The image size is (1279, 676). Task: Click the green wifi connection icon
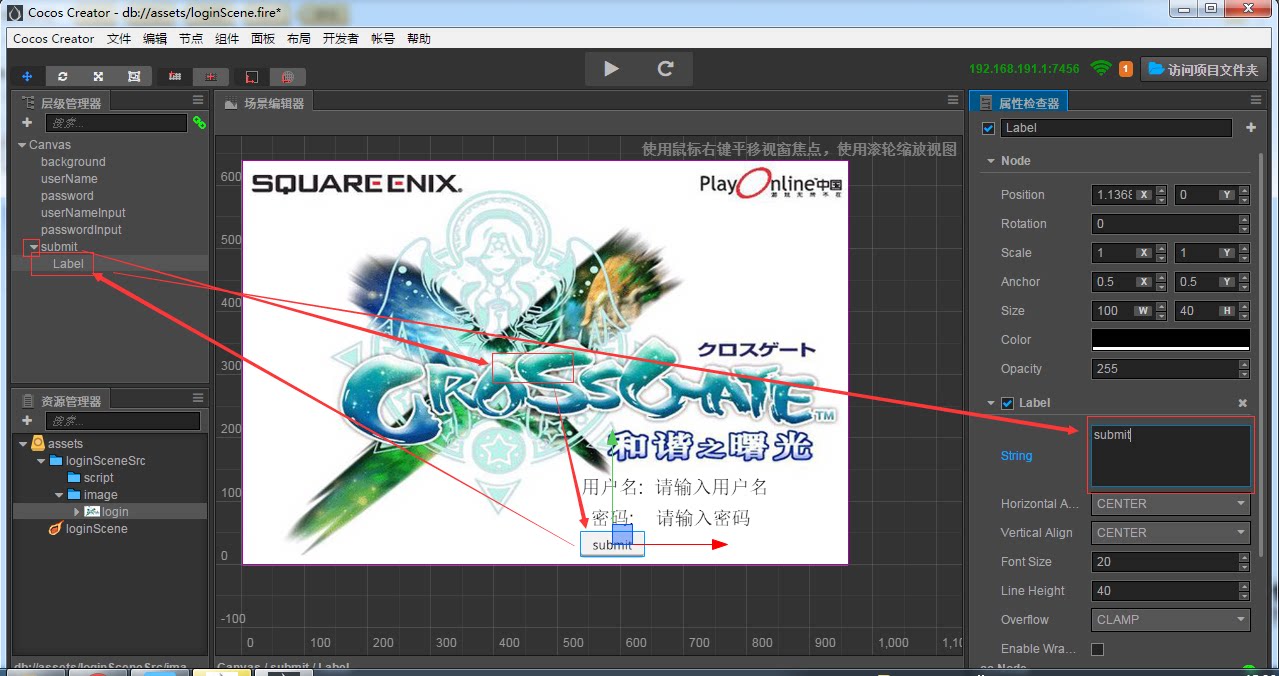coord(1101,68)
